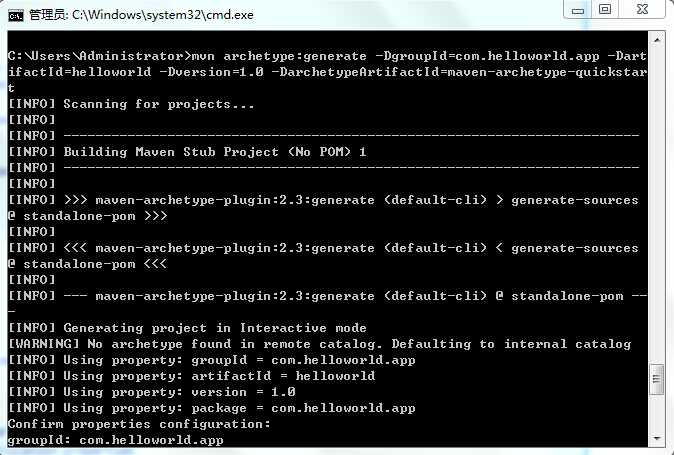Close the cmd.exe window
The image size is (674, 455).
click(643, 10)
